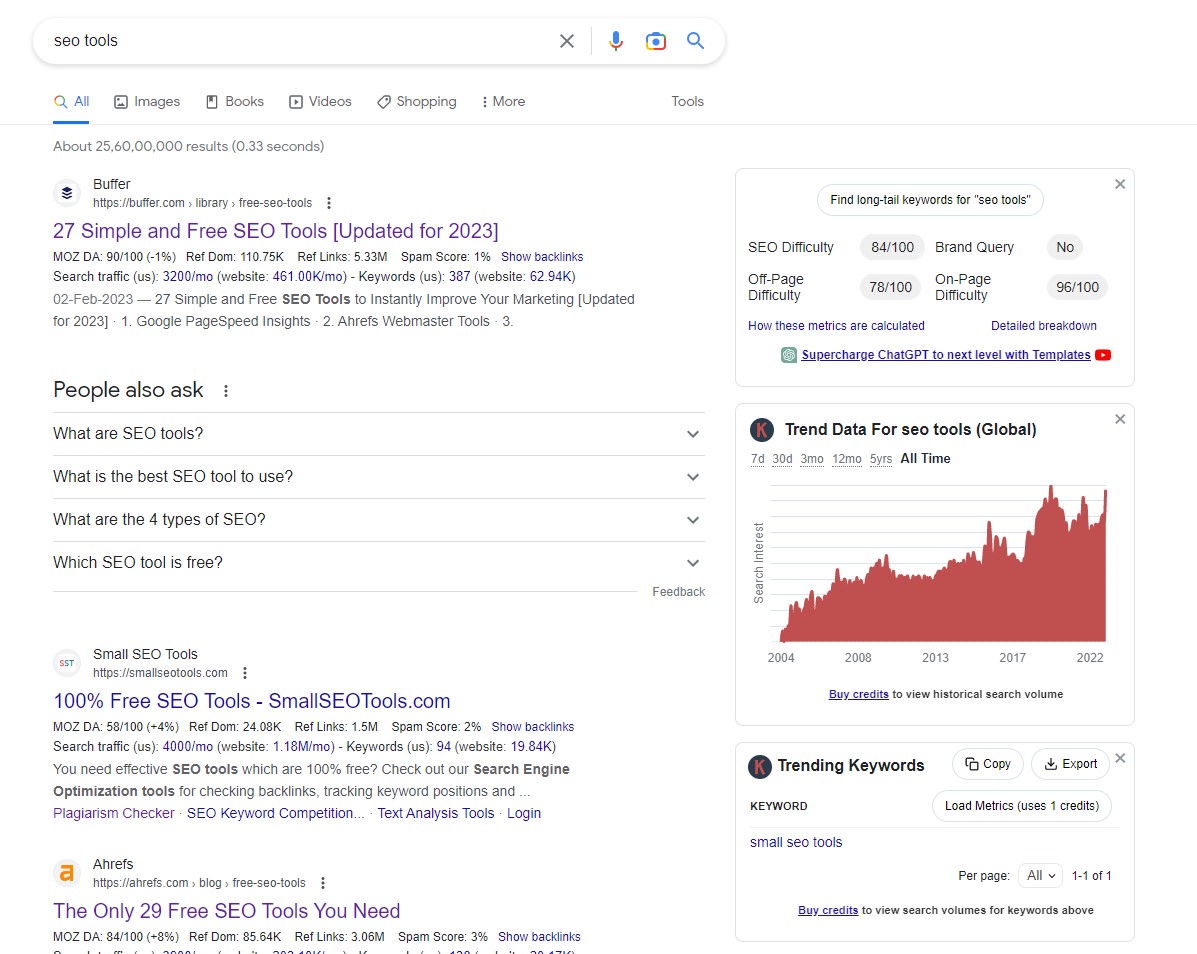The height and width of the screenshot is (954, 1197).
Task: Open the Per page 'All' dropdown
Action: 1041,875
